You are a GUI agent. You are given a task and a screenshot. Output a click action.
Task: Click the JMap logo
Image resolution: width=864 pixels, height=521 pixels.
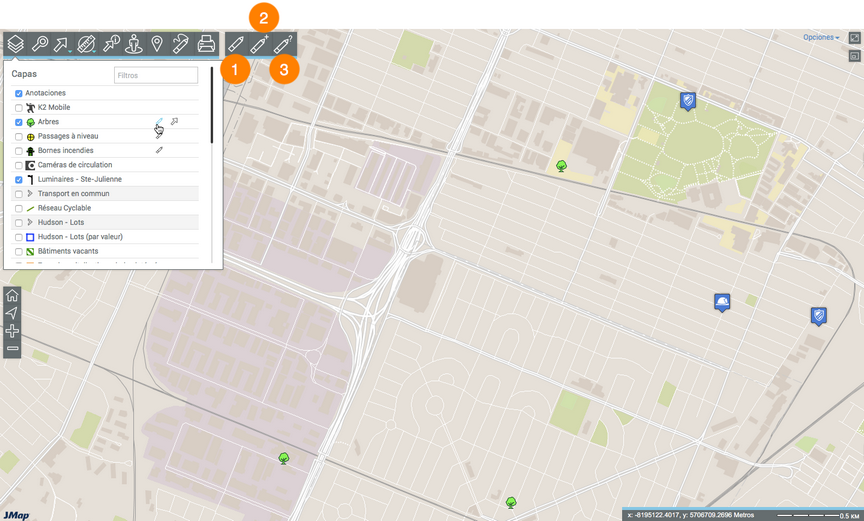click(x=16, y=515)
